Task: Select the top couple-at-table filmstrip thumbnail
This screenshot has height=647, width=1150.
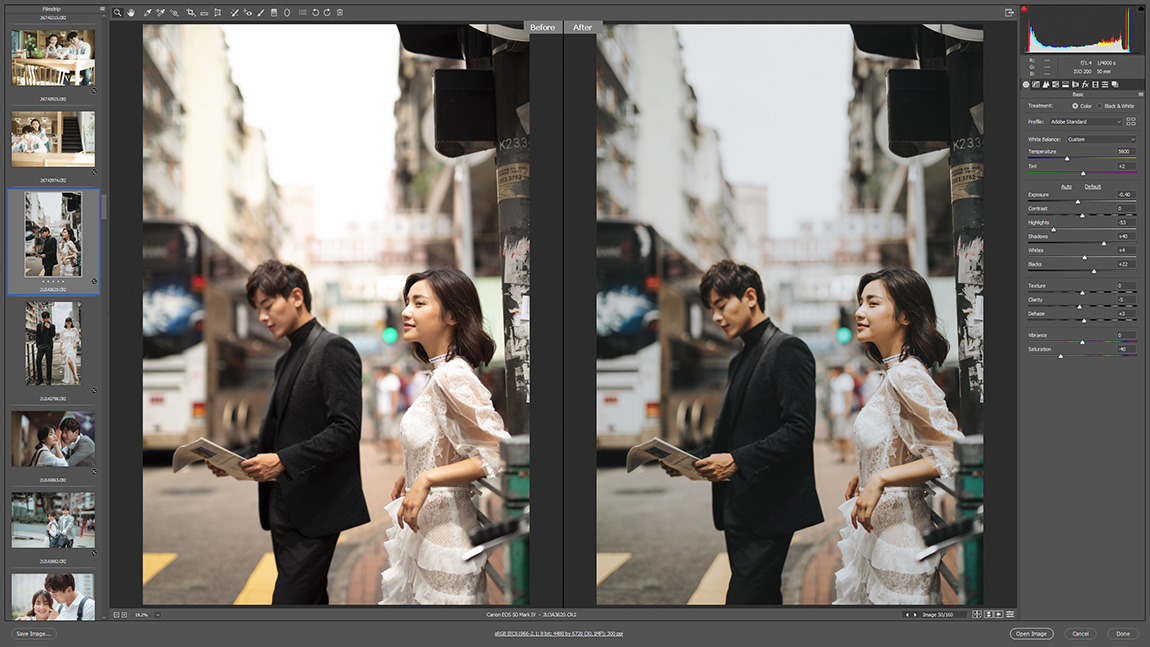Action: pyautogui.click(x=53, y=58)
